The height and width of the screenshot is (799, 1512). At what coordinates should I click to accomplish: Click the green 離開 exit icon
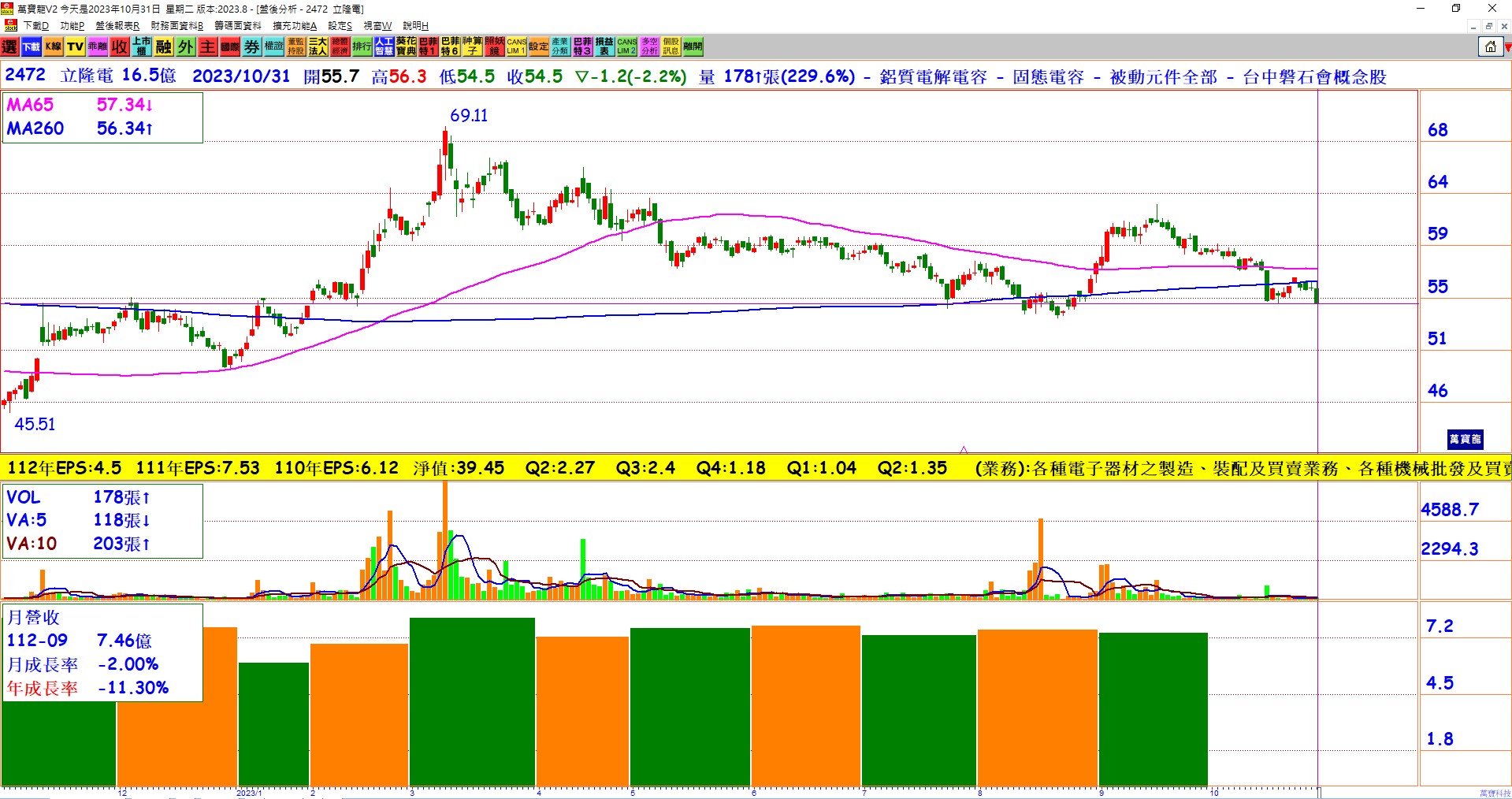tap(693, 47)
